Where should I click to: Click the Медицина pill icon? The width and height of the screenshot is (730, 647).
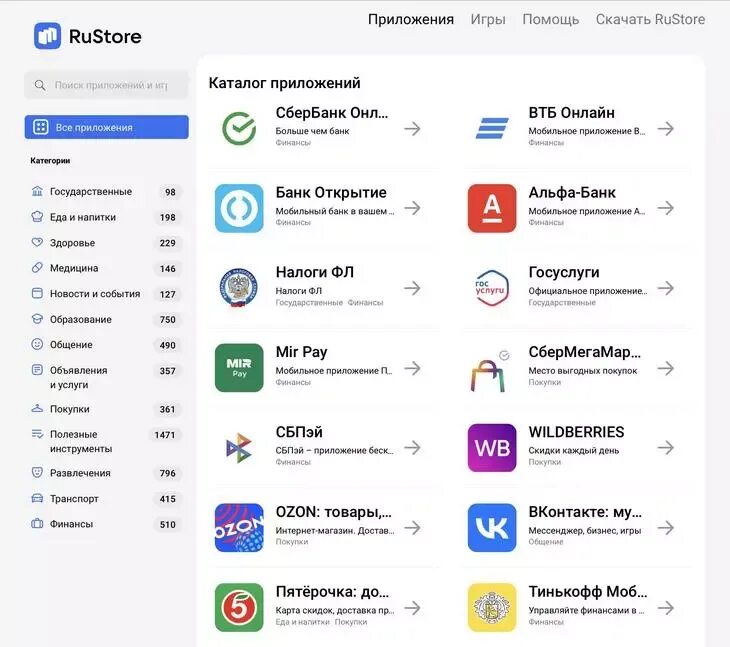(x=37, y=268)
